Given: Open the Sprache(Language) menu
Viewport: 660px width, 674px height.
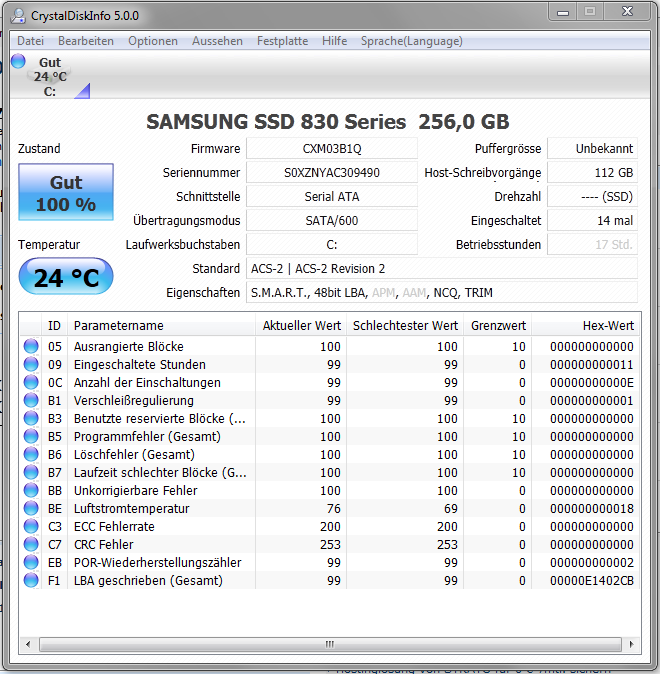Looking at the screenshot, I should [x=412, y=41].
